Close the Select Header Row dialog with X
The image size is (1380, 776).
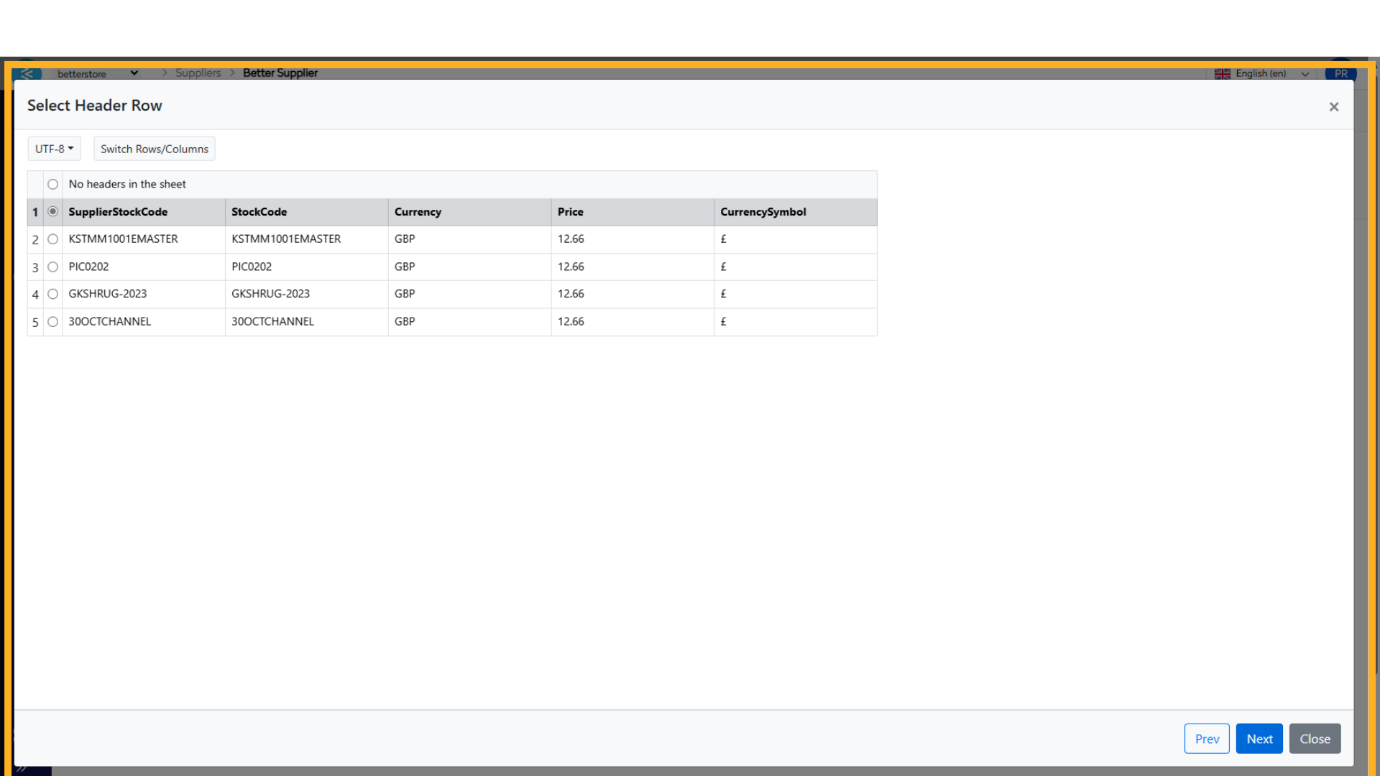(1333, 107)
